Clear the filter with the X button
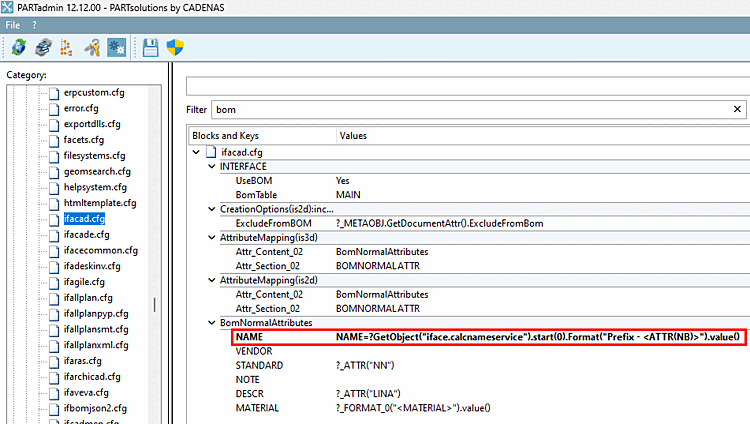The image size is (750, 424). pos(737,109)
